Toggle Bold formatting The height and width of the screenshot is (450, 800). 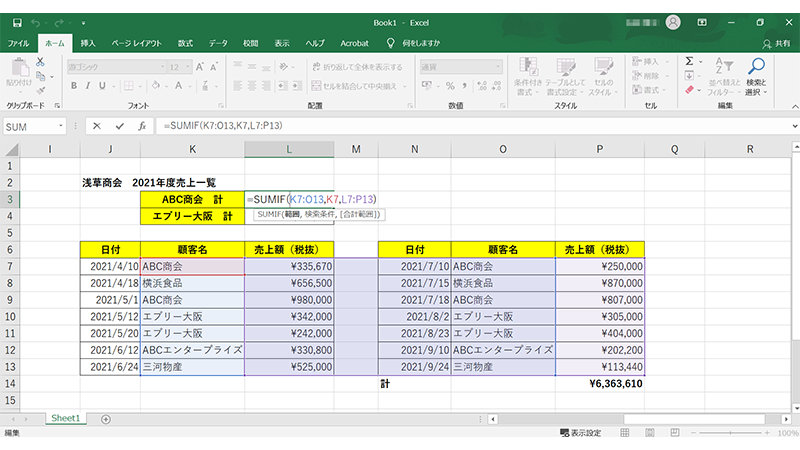pyautogui.click(x=74, y=86)
